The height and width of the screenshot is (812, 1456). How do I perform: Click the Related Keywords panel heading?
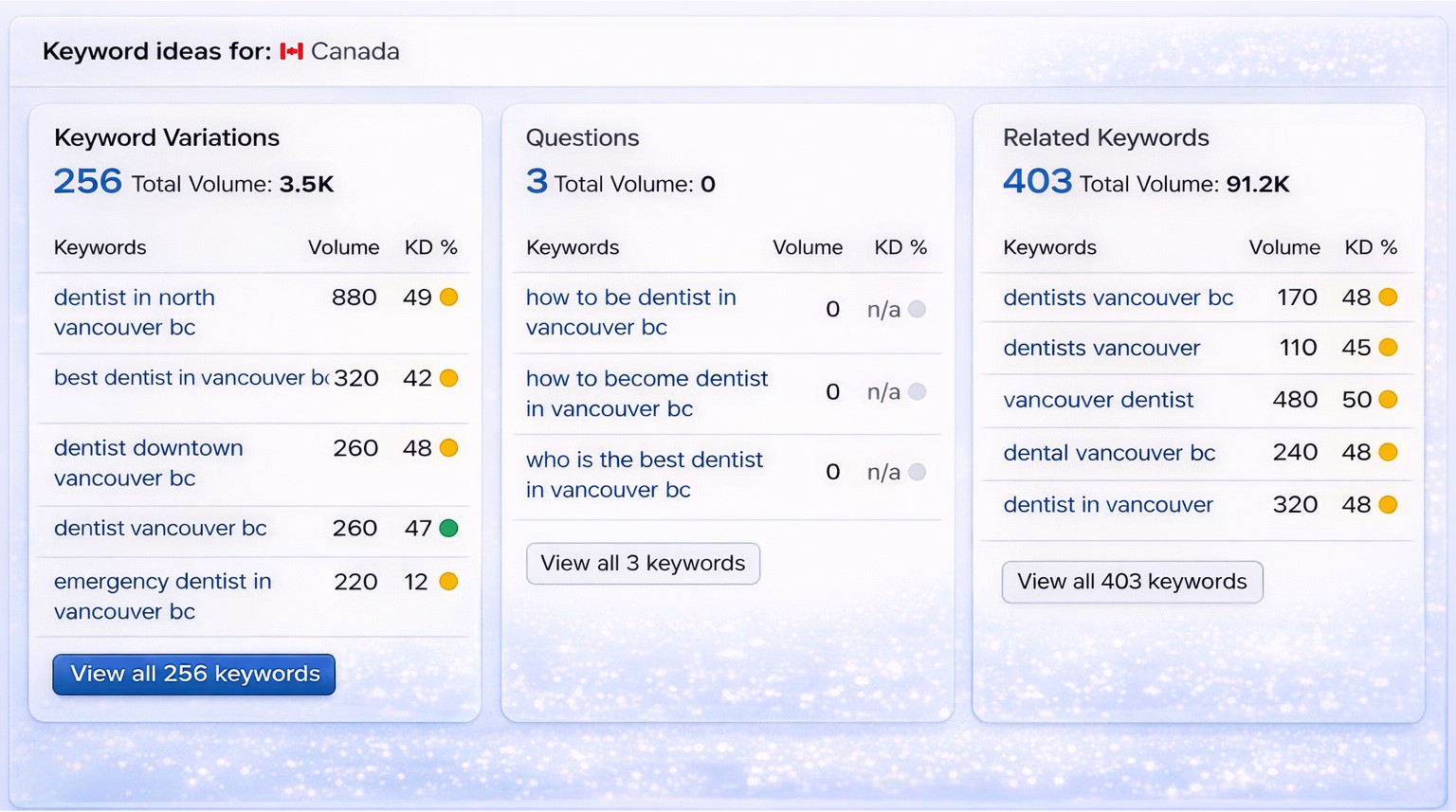1106,137
